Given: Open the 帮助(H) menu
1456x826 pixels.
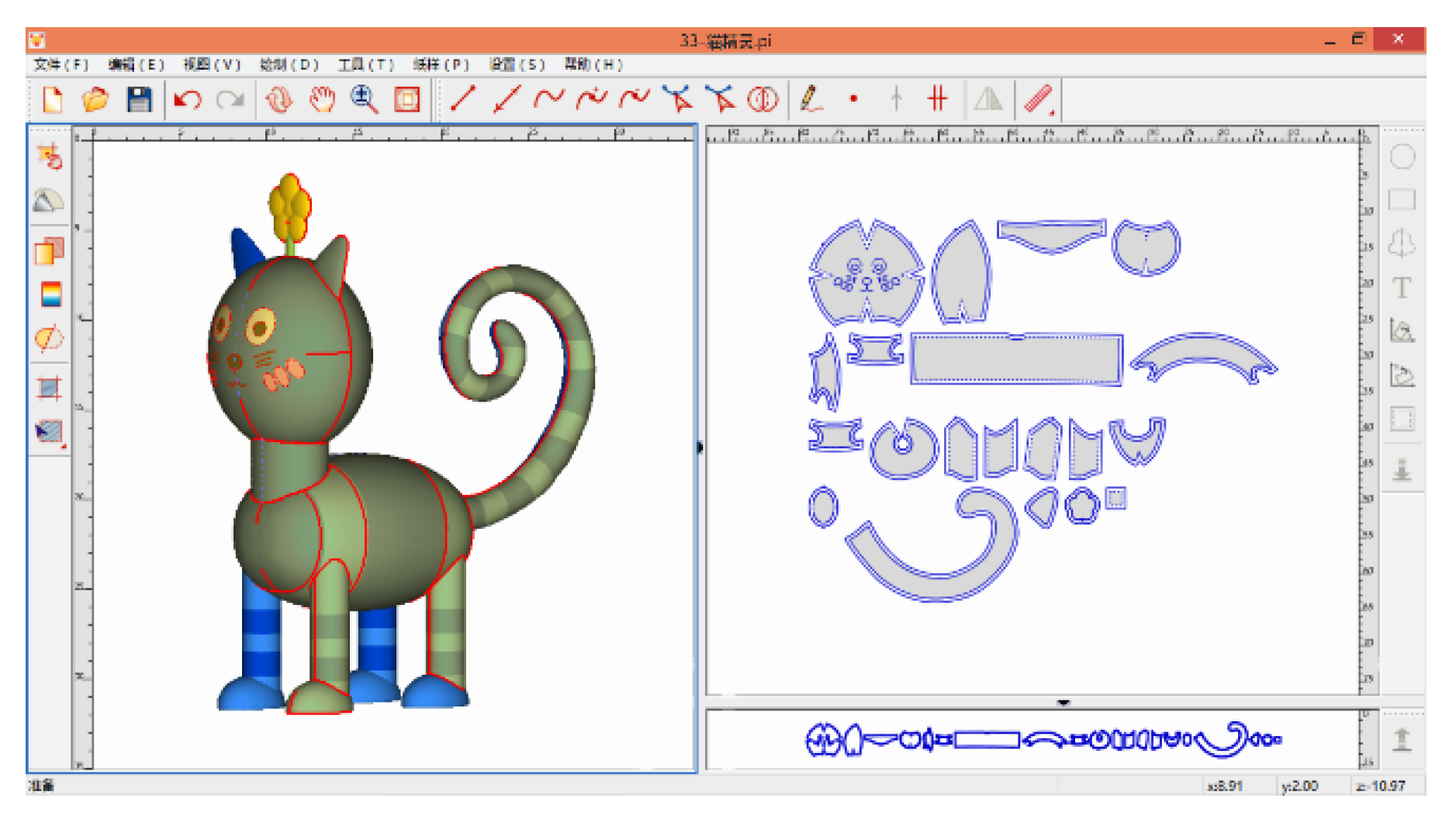Looking at the screenshot, I should coord(593,64).
